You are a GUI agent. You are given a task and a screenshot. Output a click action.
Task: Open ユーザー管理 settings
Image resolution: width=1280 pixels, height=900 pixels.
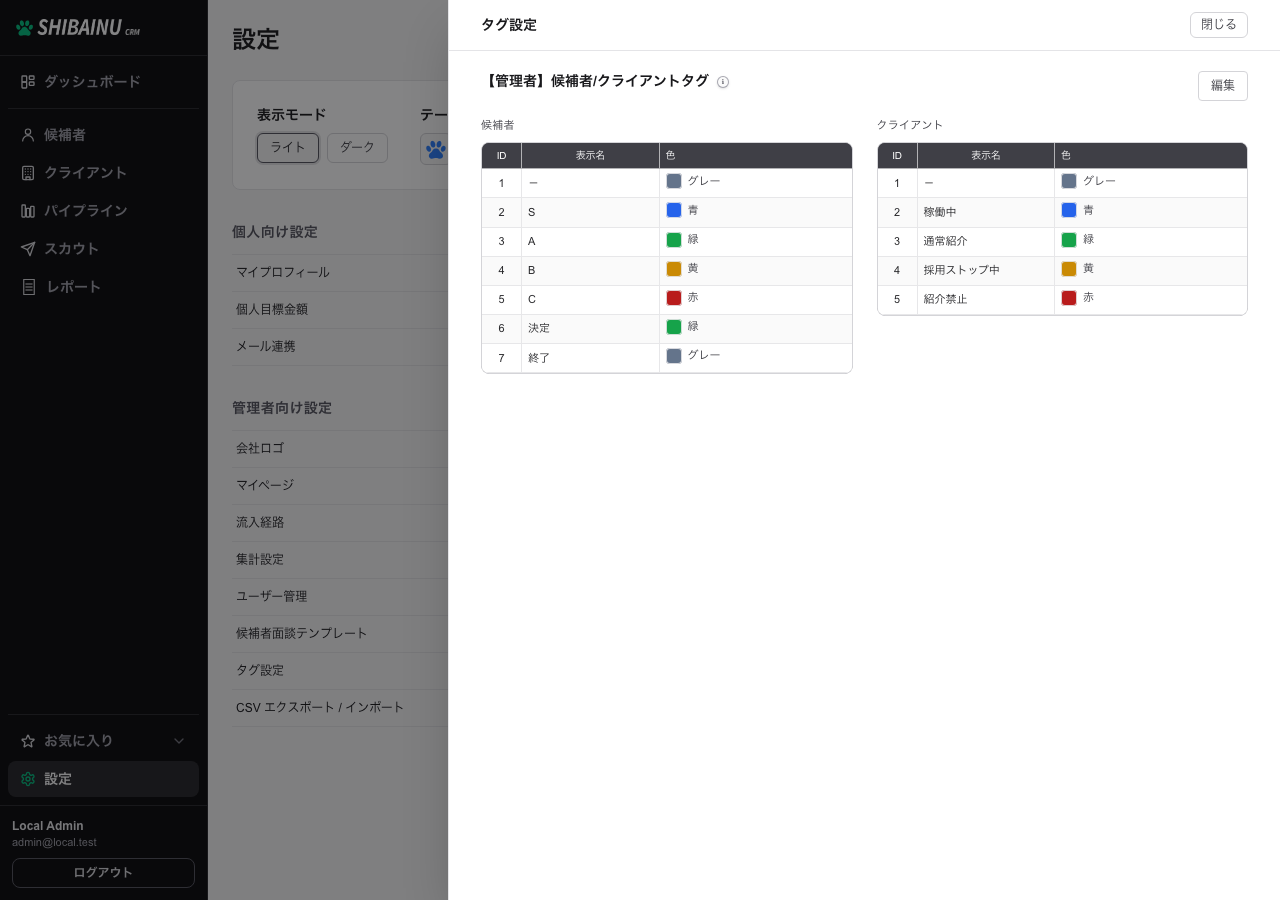click(272, 596)
